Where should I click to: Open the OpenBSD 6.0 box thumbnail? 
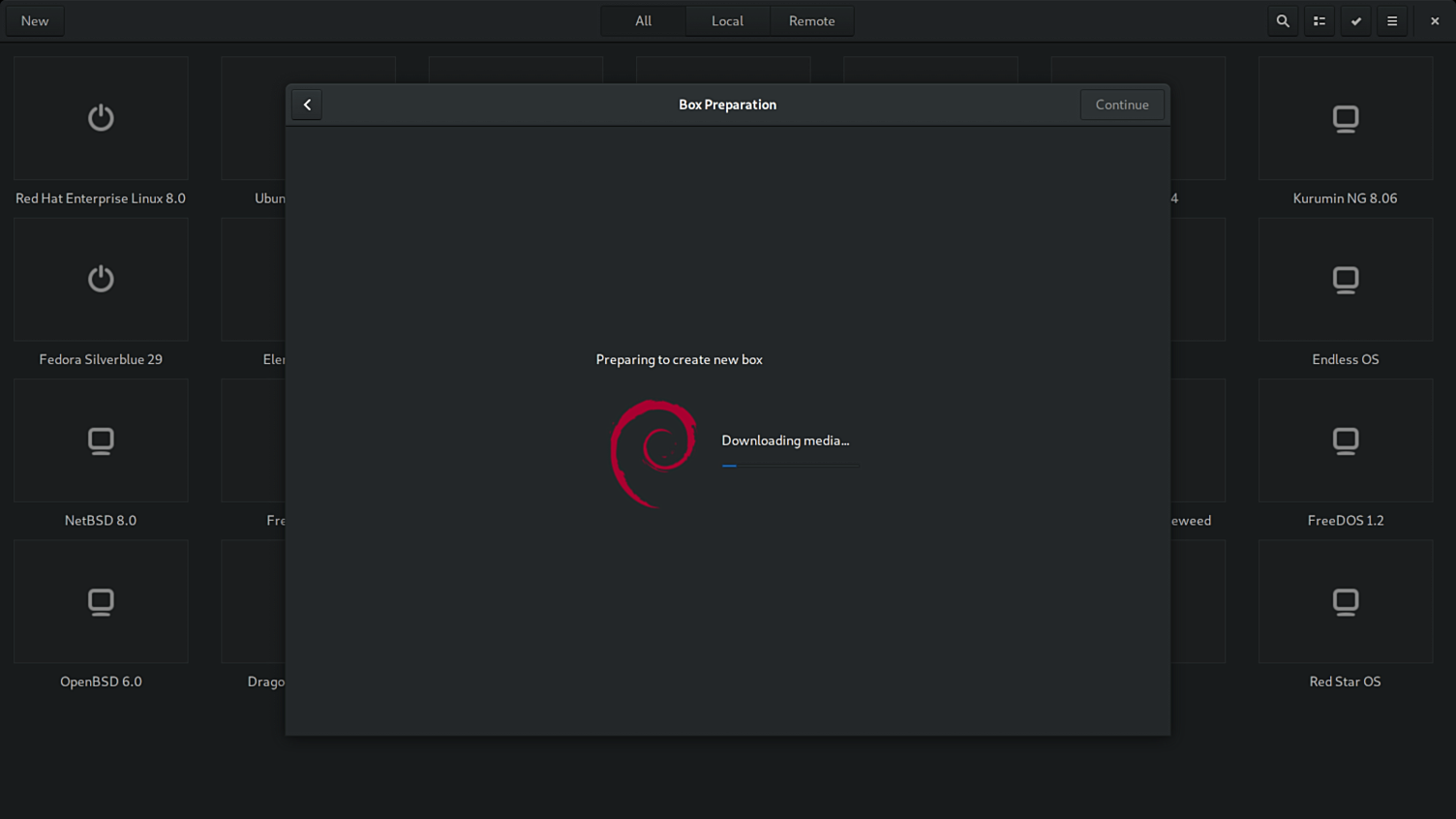101,601
